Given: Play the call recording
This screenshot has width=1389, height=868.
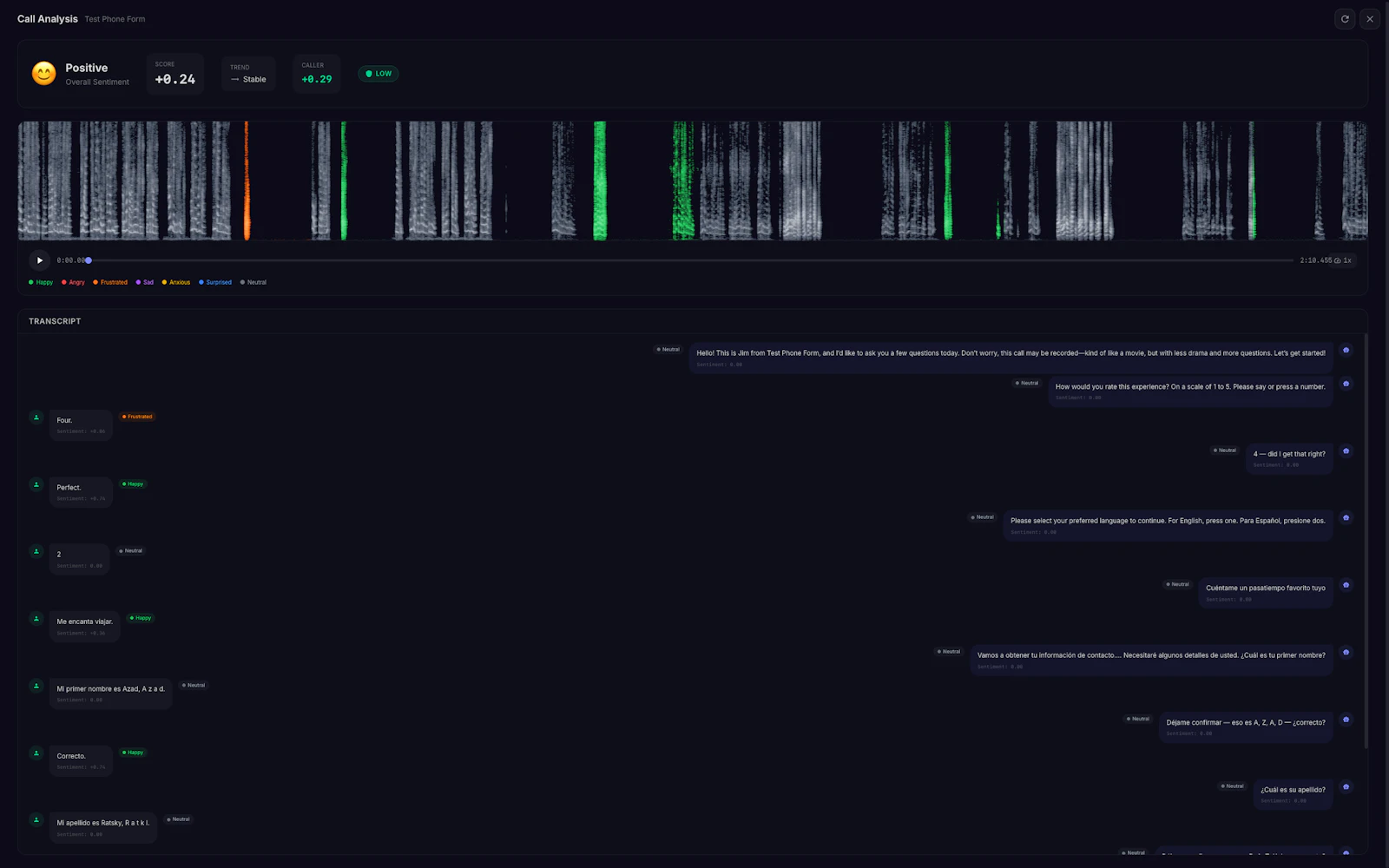Looking at the screenshot, I should pos(39,260).
